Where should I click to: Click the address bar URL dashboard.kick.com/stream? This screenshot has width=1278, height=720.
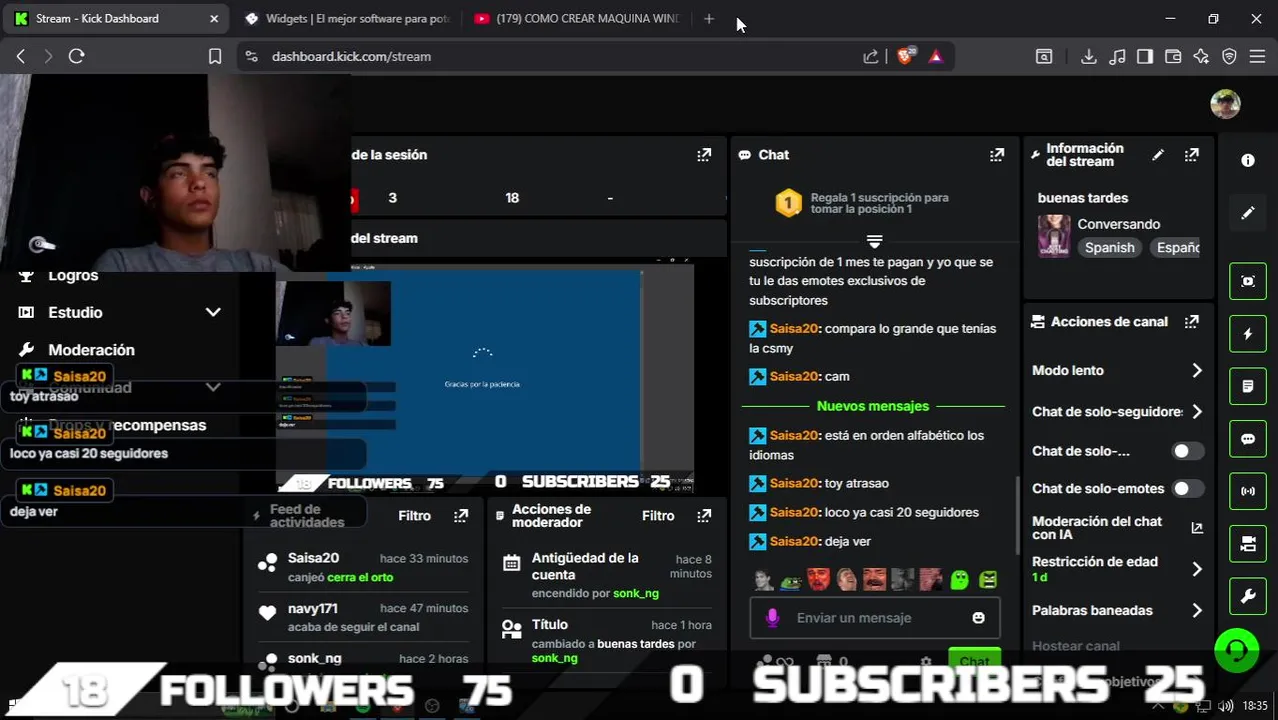[351, 57]
